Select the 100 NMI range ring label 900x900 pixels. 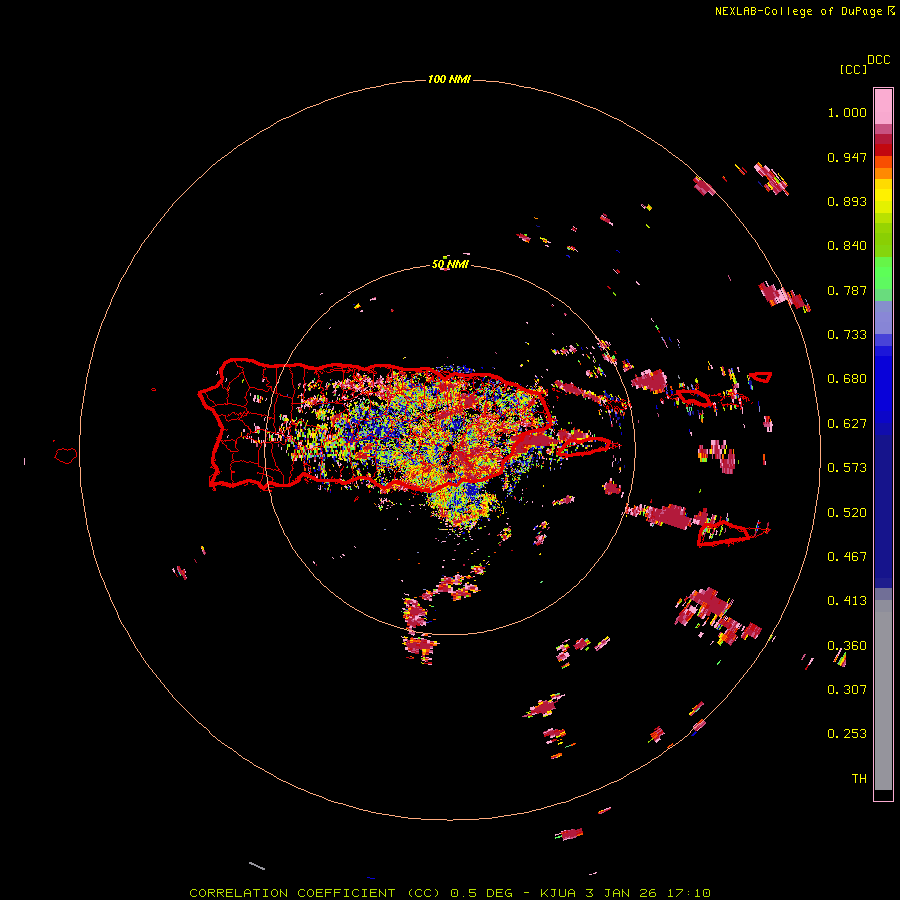tap(449, 79)
